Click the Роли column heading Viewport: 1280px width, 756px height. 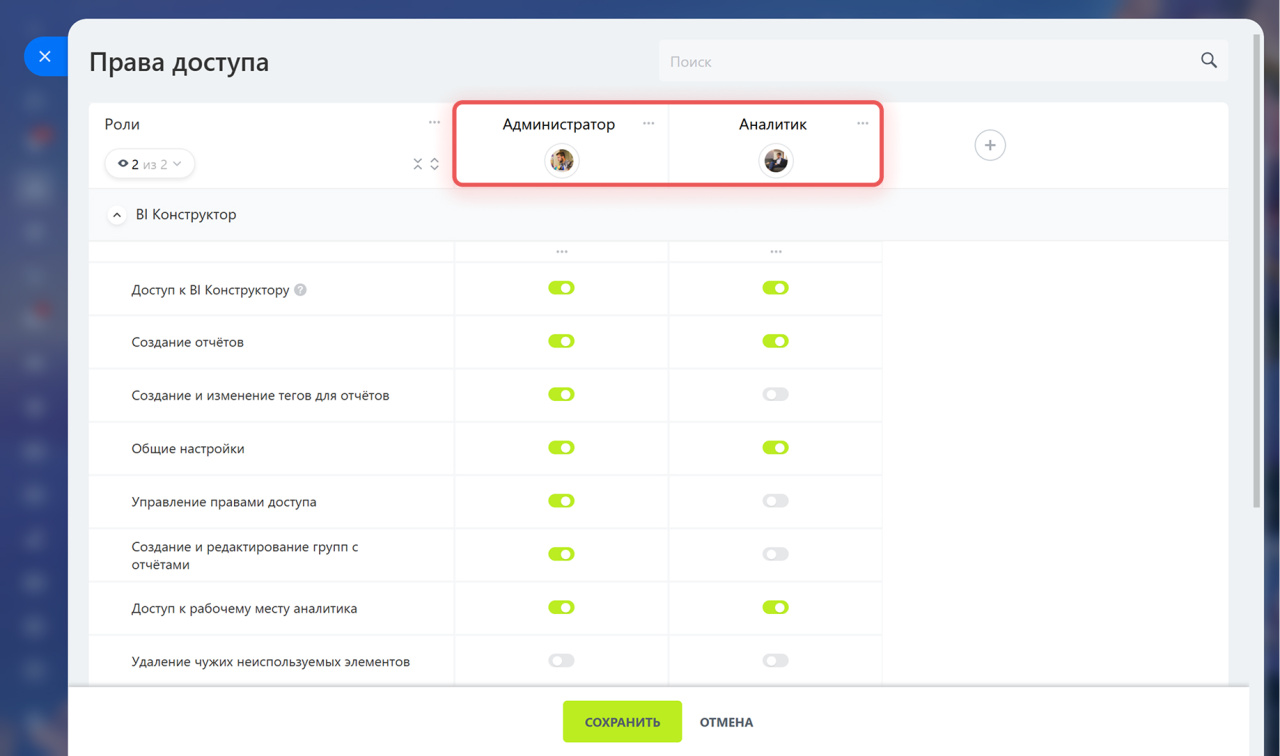(122, 124)
